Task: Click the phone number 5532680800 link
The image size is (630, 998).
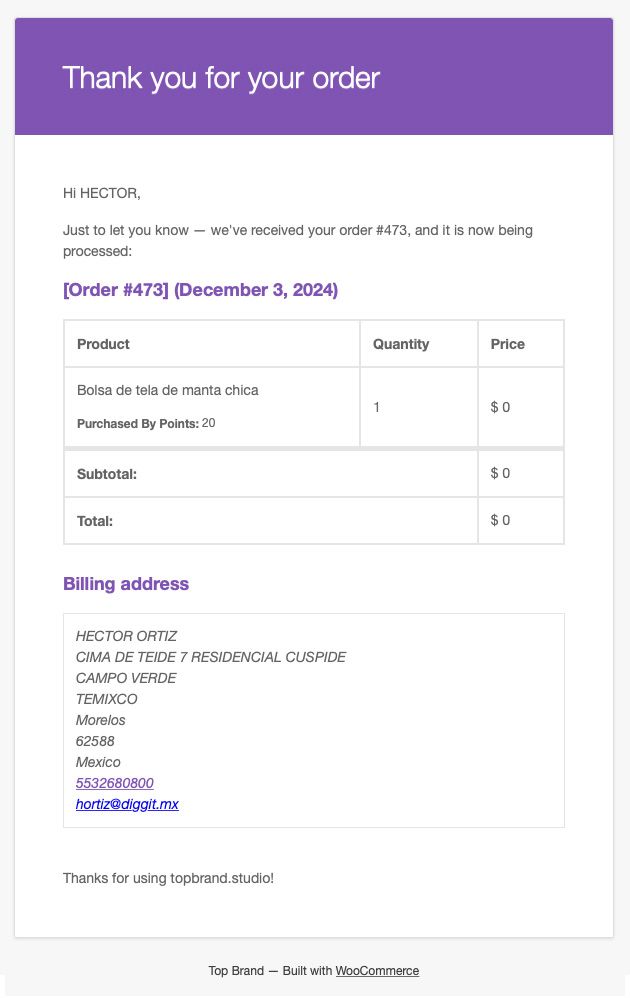Action: click(115, 783)
